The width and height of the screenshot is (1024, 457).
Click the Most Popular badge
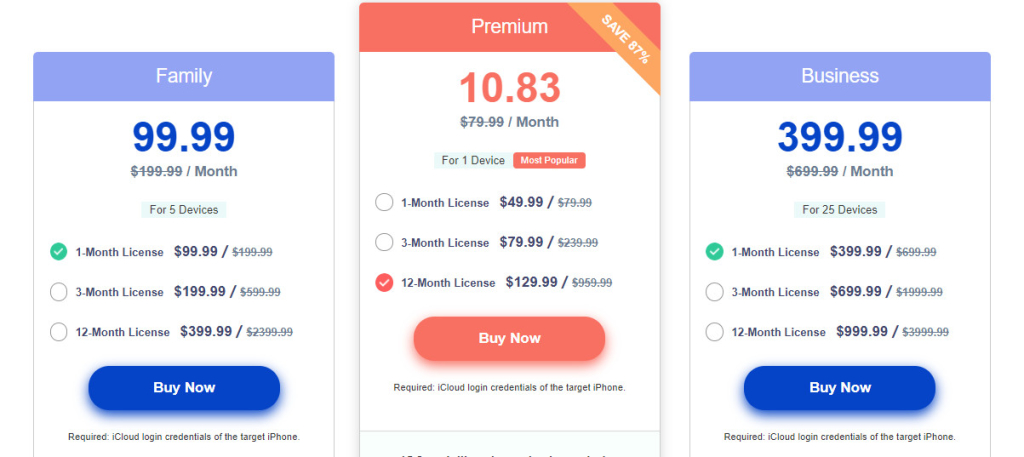coord(549,161)
